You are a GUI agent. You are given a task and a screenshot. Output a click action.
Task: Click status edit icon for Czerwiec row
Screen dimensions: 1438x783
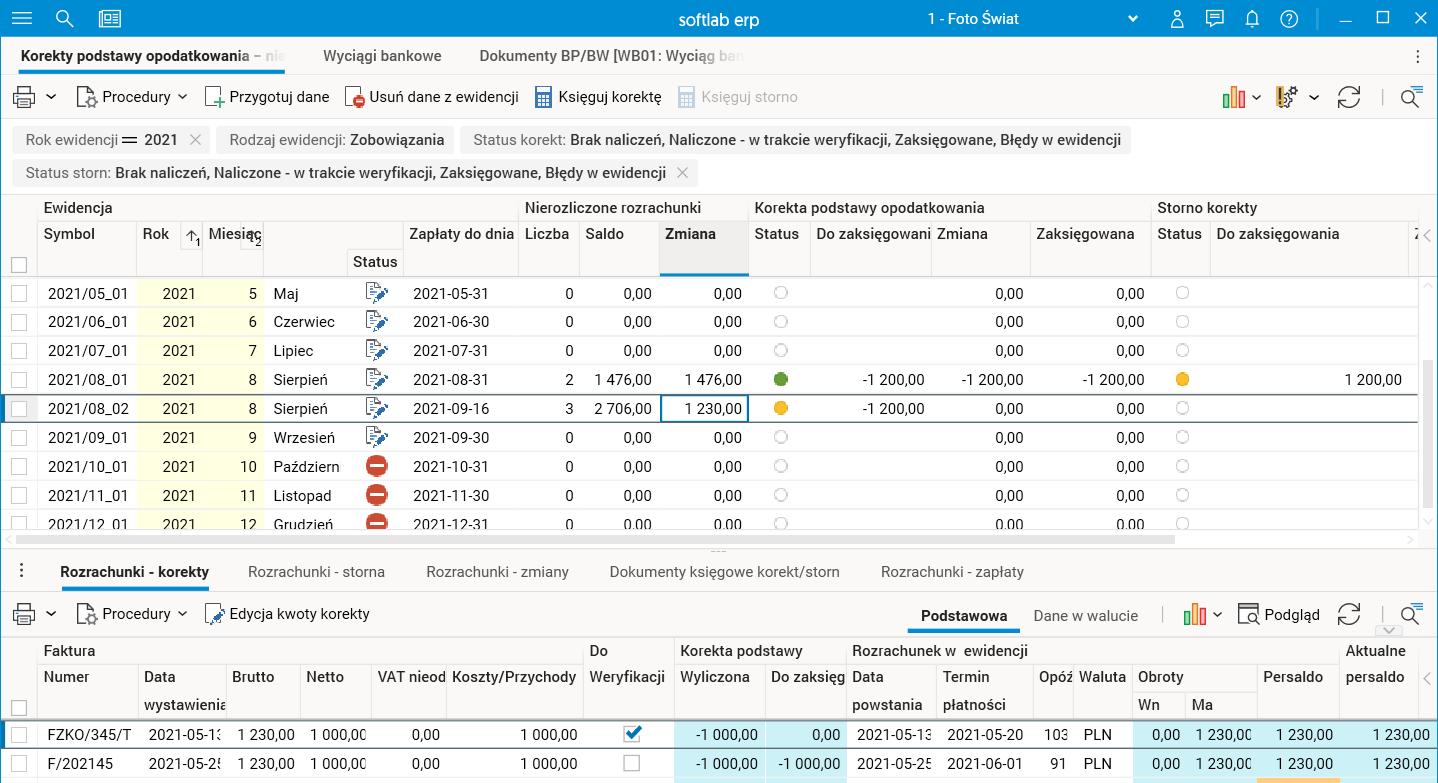coord(376,322)
